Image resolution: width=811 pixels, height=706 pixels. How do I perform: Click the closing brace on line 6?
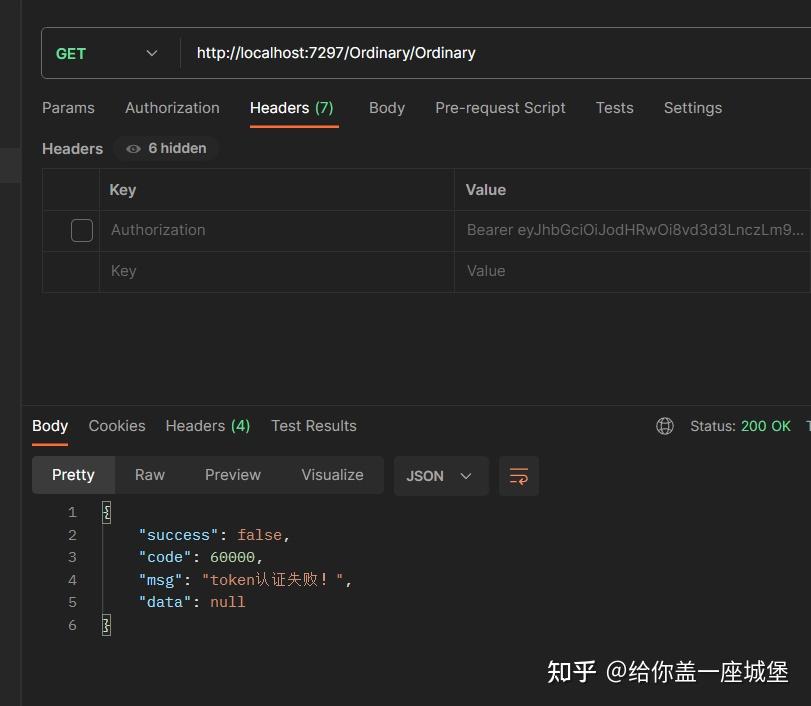(x=106, y=625)
